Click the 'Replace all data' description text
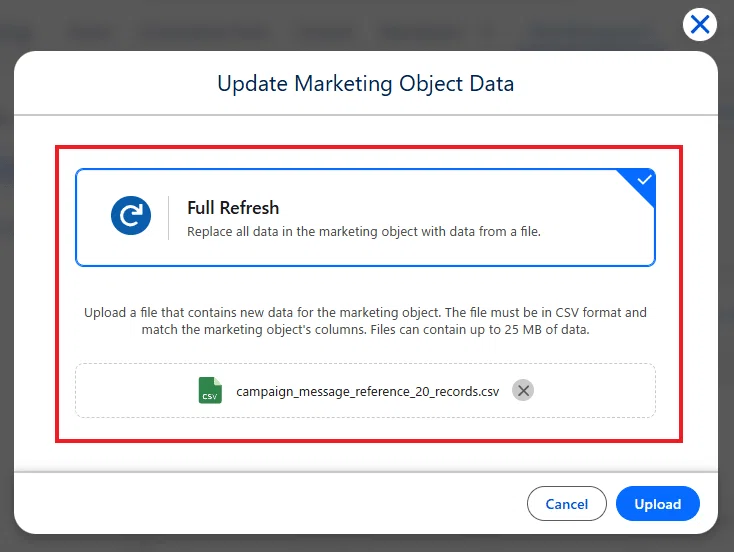This screenshot has height=552, width=734. coord(364,232)
